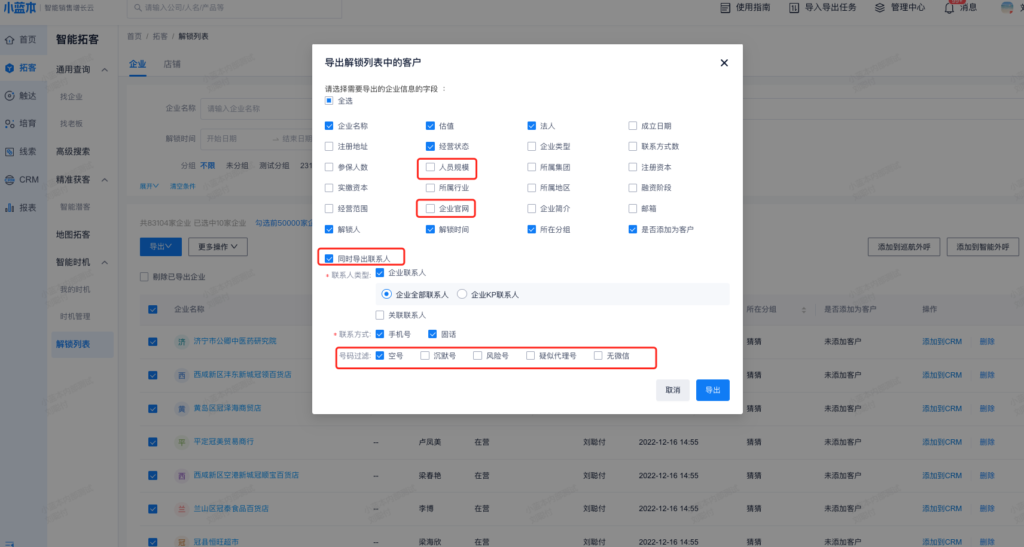Open the 培育 sidebar icon
Image resolution: width=1024 pixels, height=547 pixels.
[10, 124]
